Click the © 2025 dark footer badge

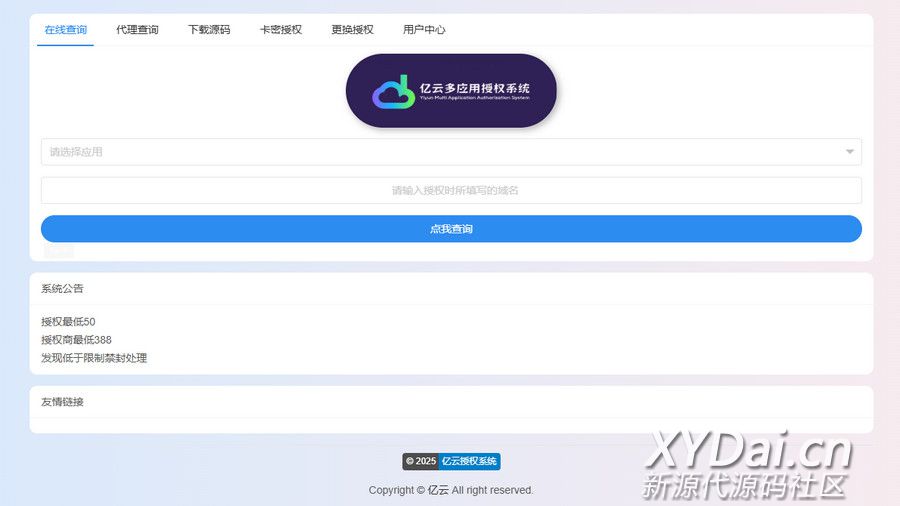click(421, 461)
